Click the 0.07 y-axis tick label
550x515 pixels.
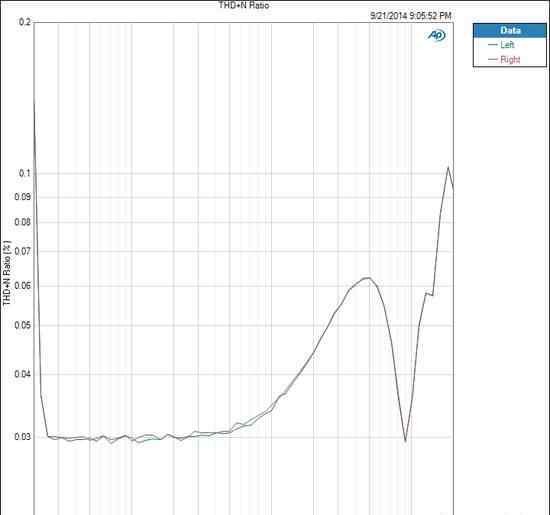pos(23,251)
